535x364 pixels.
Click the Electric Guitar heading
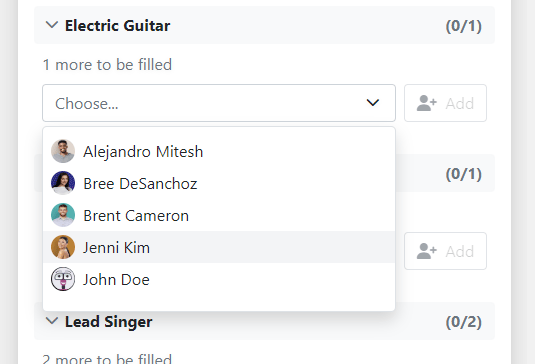click(x=117, y=26)
